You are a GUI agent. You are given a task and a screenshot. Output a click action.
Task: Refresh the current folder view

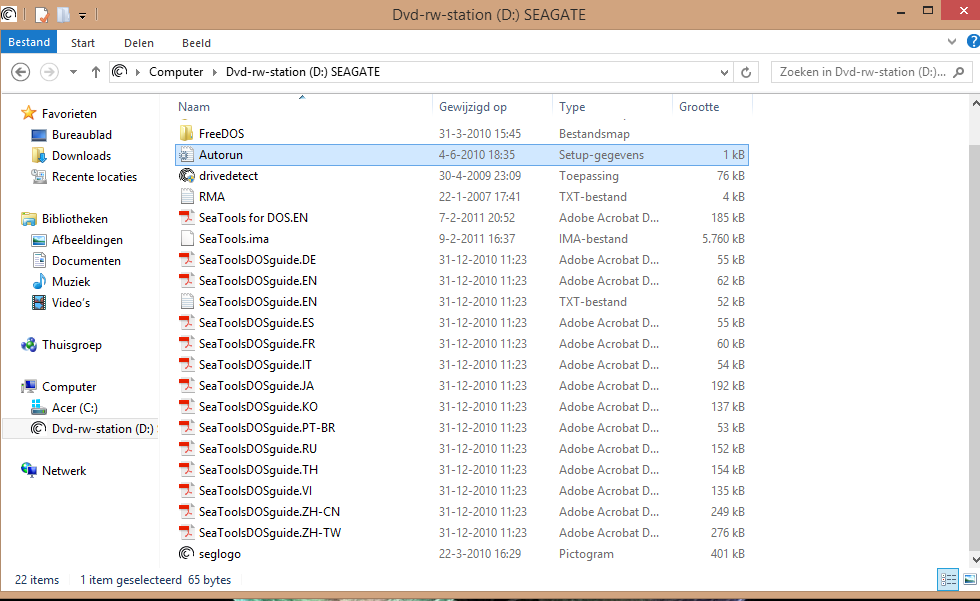click(746, 72)
